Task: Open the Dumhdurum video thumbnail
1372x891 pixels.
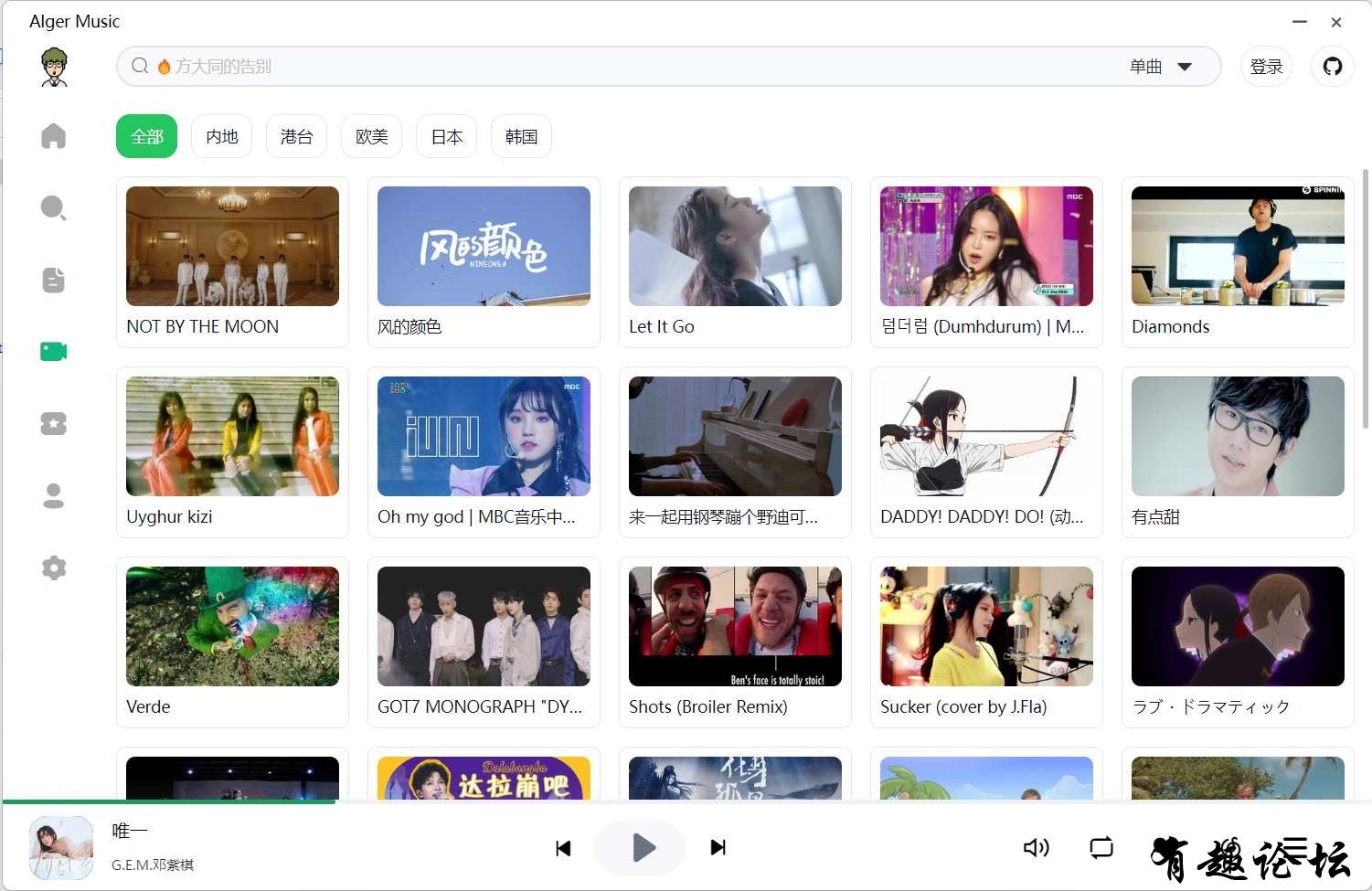Action: point(986,246)
